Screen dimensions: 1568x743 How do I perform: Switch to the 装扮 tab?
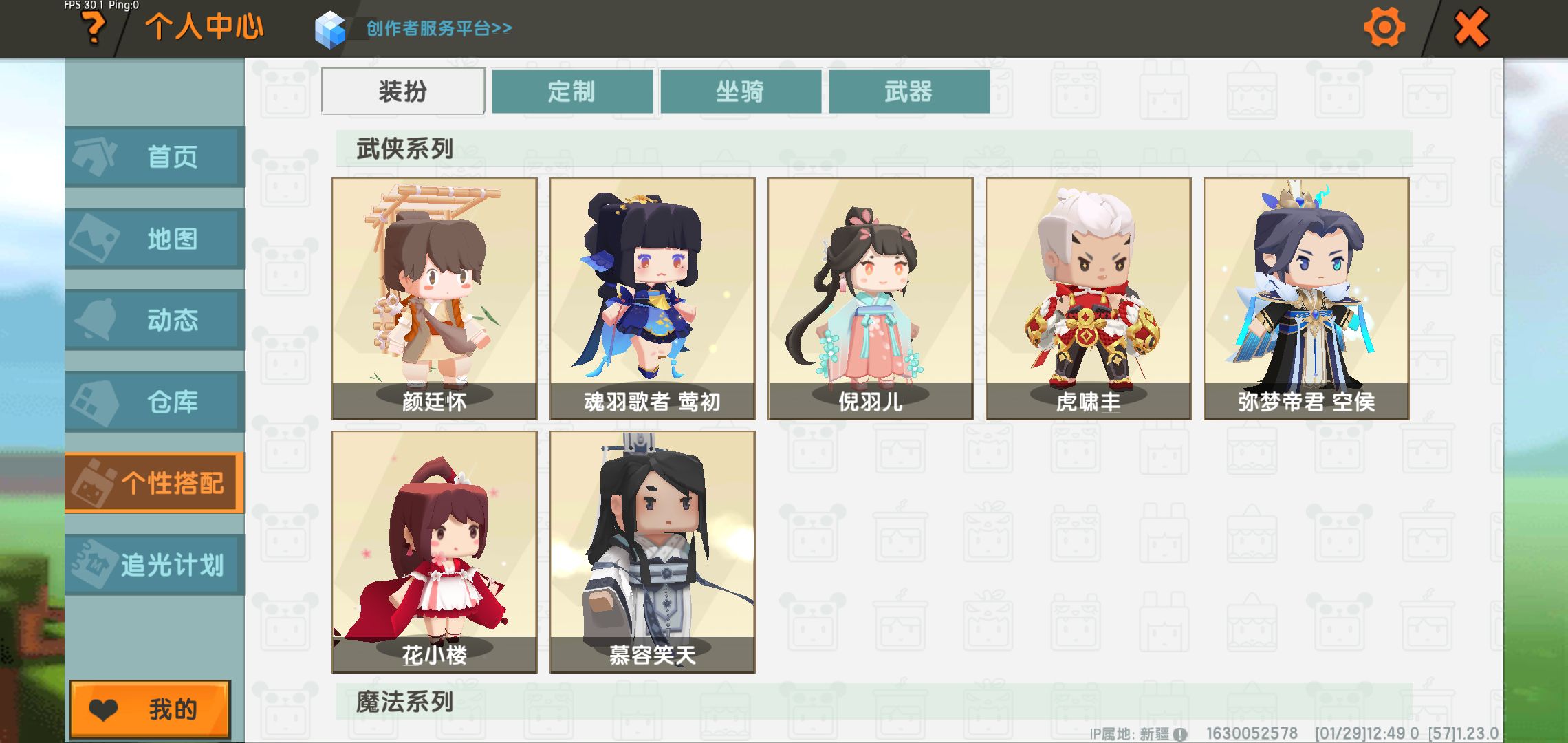pyautogui.click(x=403, y=91)
